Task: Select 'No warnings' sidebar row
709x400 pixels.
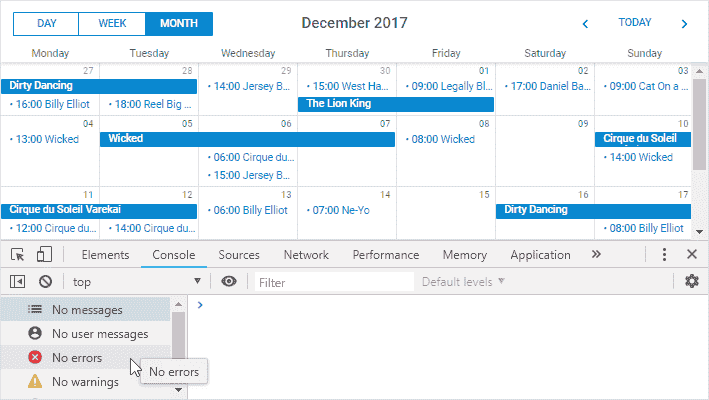Action: [x=85, y=381]
